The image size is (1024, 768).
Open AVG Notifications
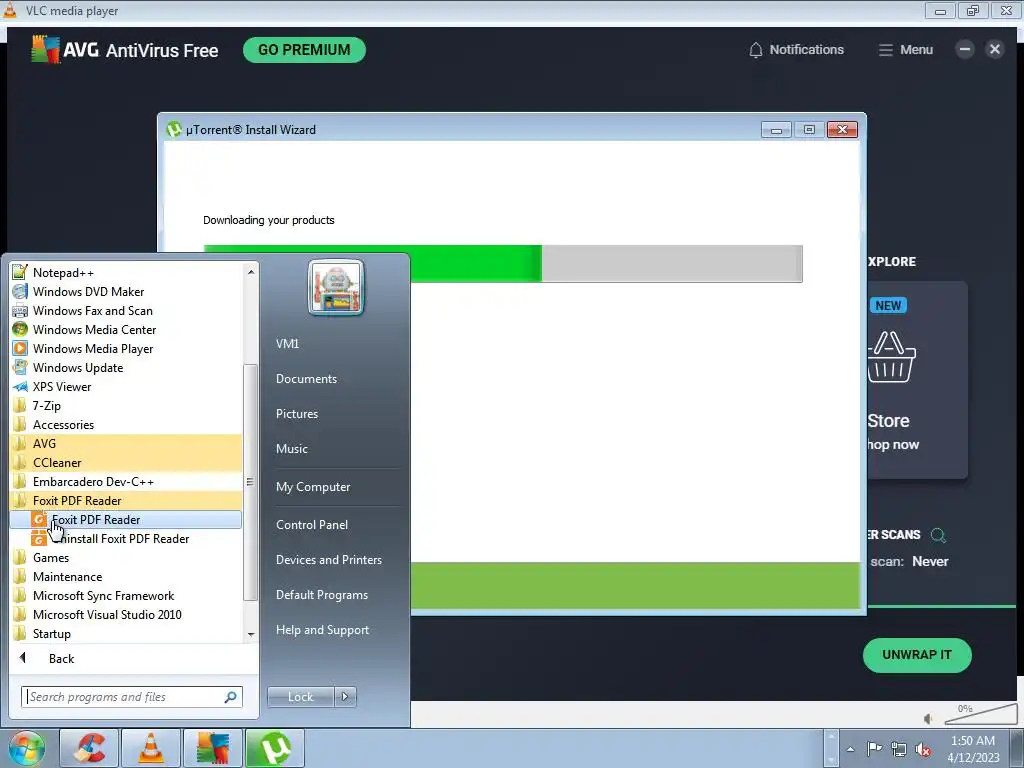796,50
